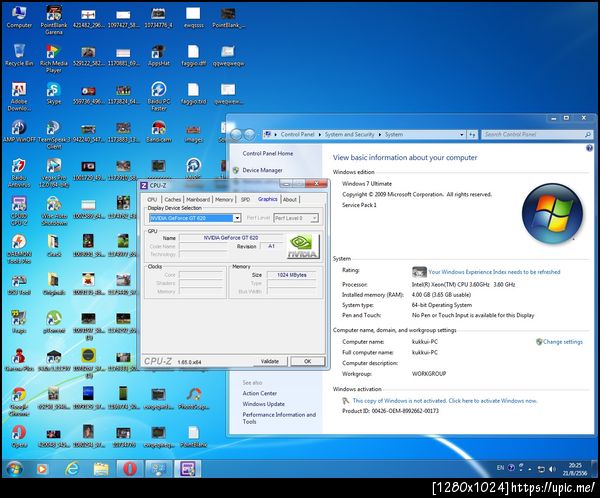
Task: Expand the Control Panel address bar history dropdown
Action: 461,134
